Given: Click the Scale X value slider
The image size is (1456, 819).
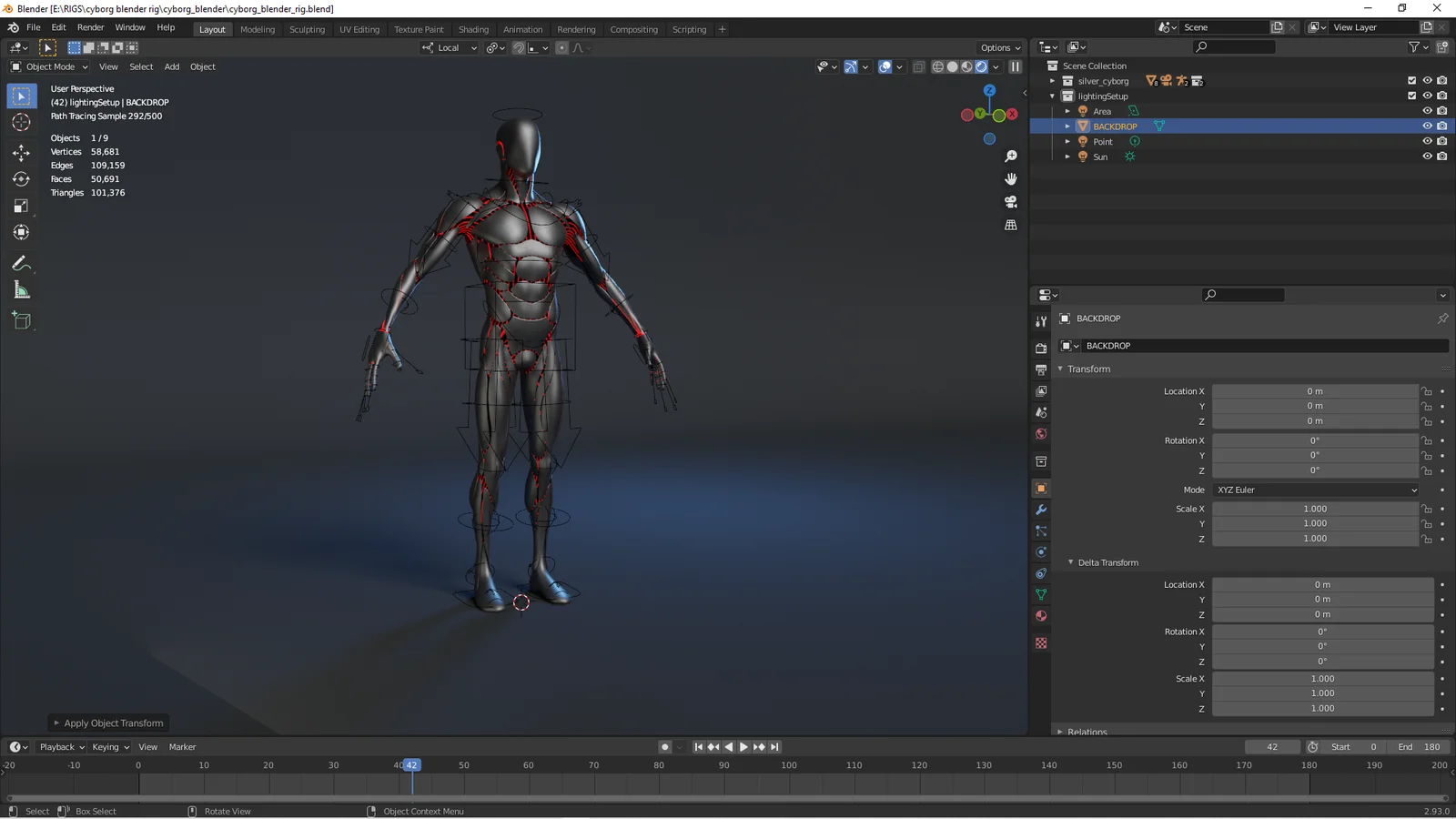Looking at the screenshot, I should click(1315, 509).
